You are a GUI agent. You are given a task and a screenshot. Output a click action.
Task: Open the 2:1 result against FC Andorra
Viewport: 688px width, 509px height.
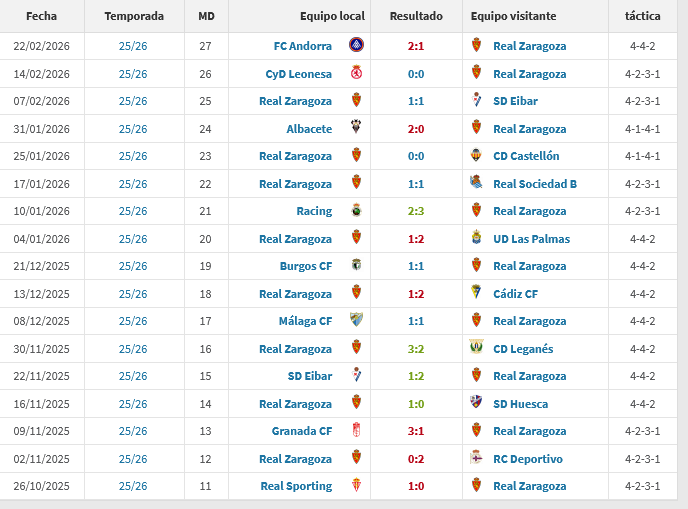416,46
